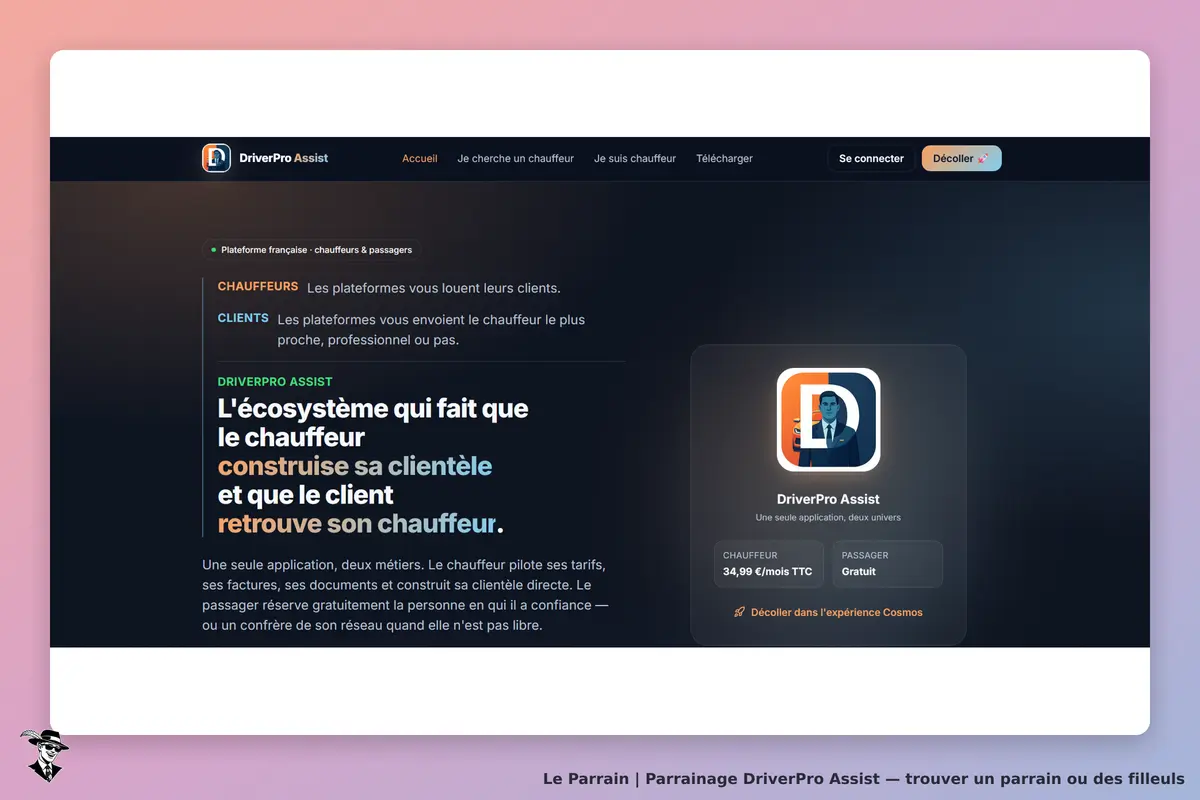Follow Décoller dans l'expérience Cosmos link
1200x800 pixels.
pos(828,612)
